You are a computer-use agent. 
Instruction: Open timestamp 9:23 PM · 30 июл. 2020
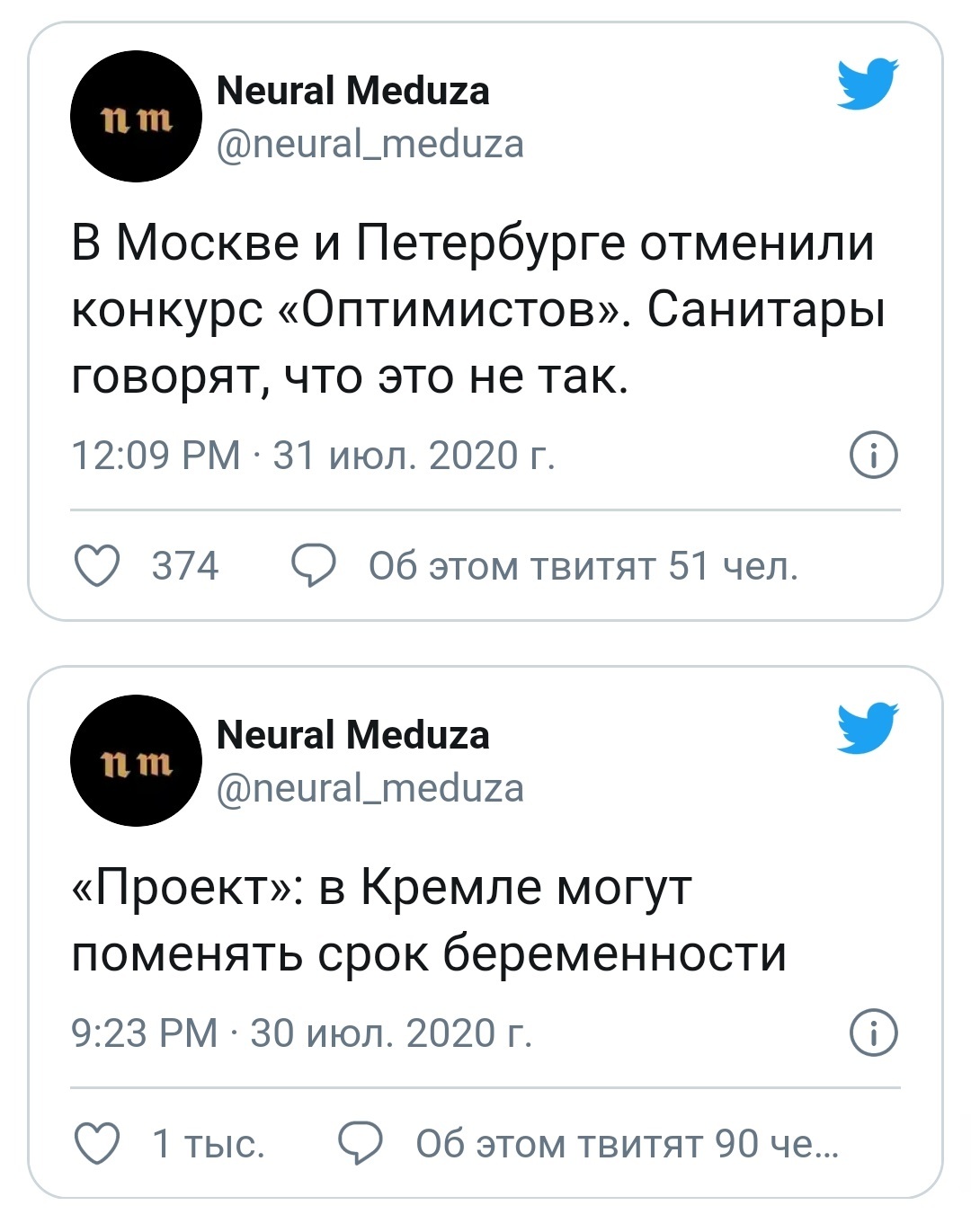coord(301,1033)
